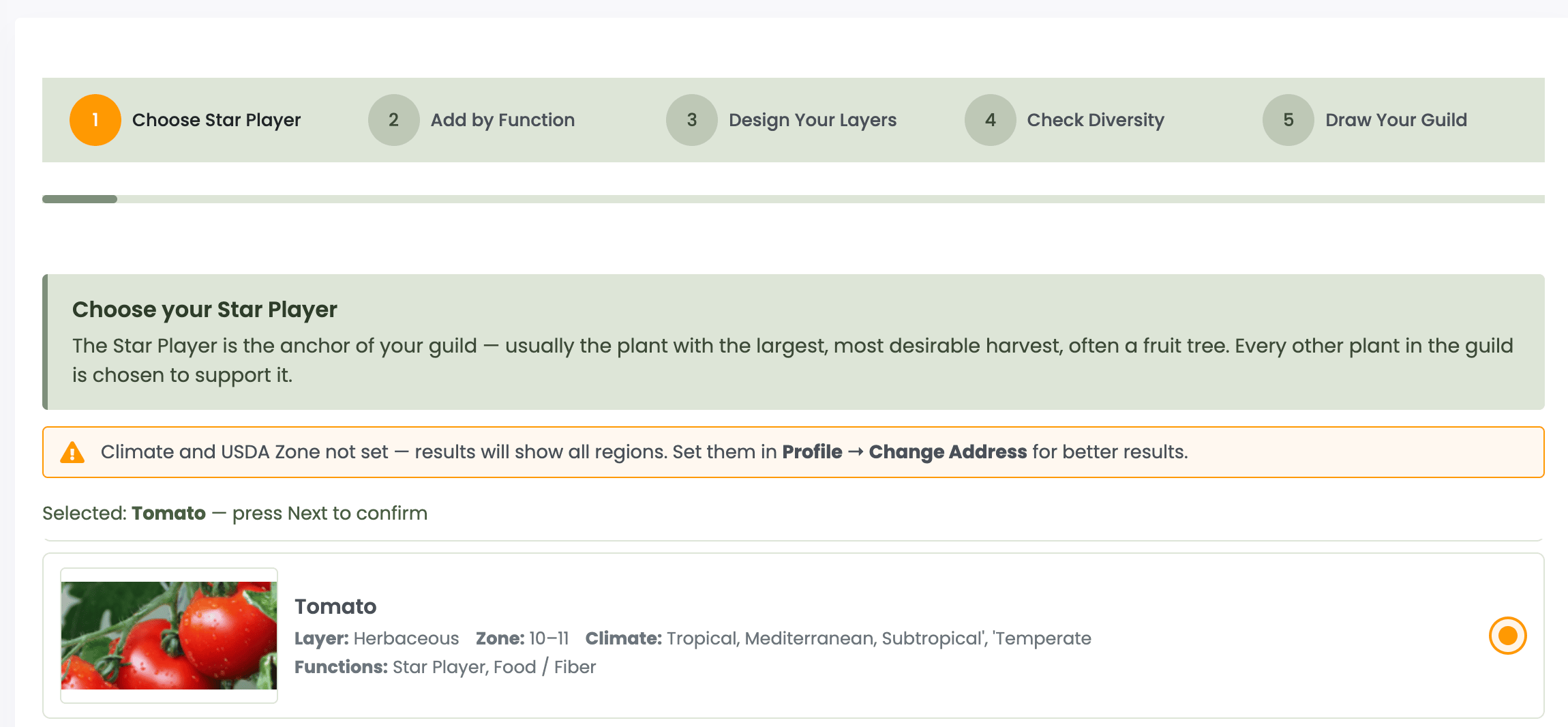Click the bold Profile text in warning
The image size is (1568, 727).
click(x=812, y=452)
